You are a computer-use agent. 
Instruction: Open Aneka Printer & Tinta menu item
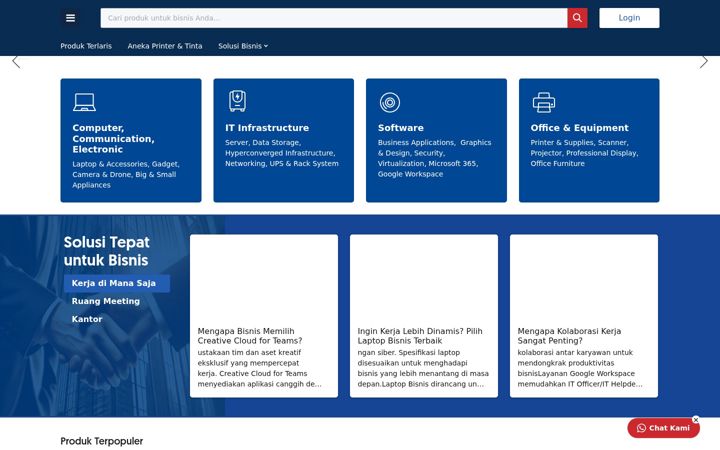pos(165,46)
